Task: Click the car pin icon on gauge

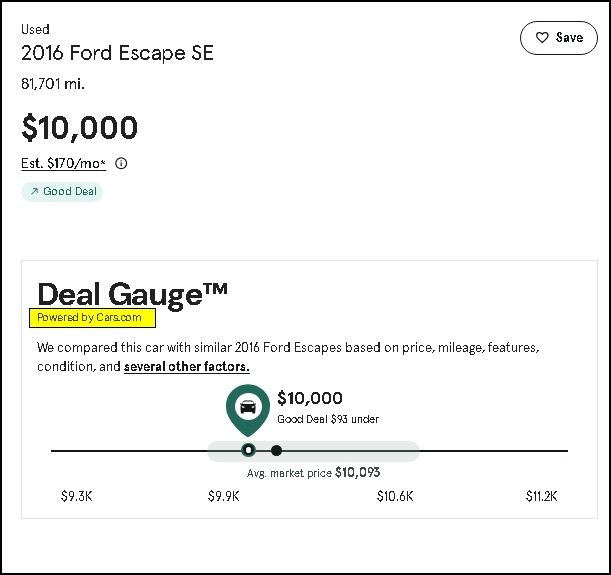Action: tap(248, 407)
